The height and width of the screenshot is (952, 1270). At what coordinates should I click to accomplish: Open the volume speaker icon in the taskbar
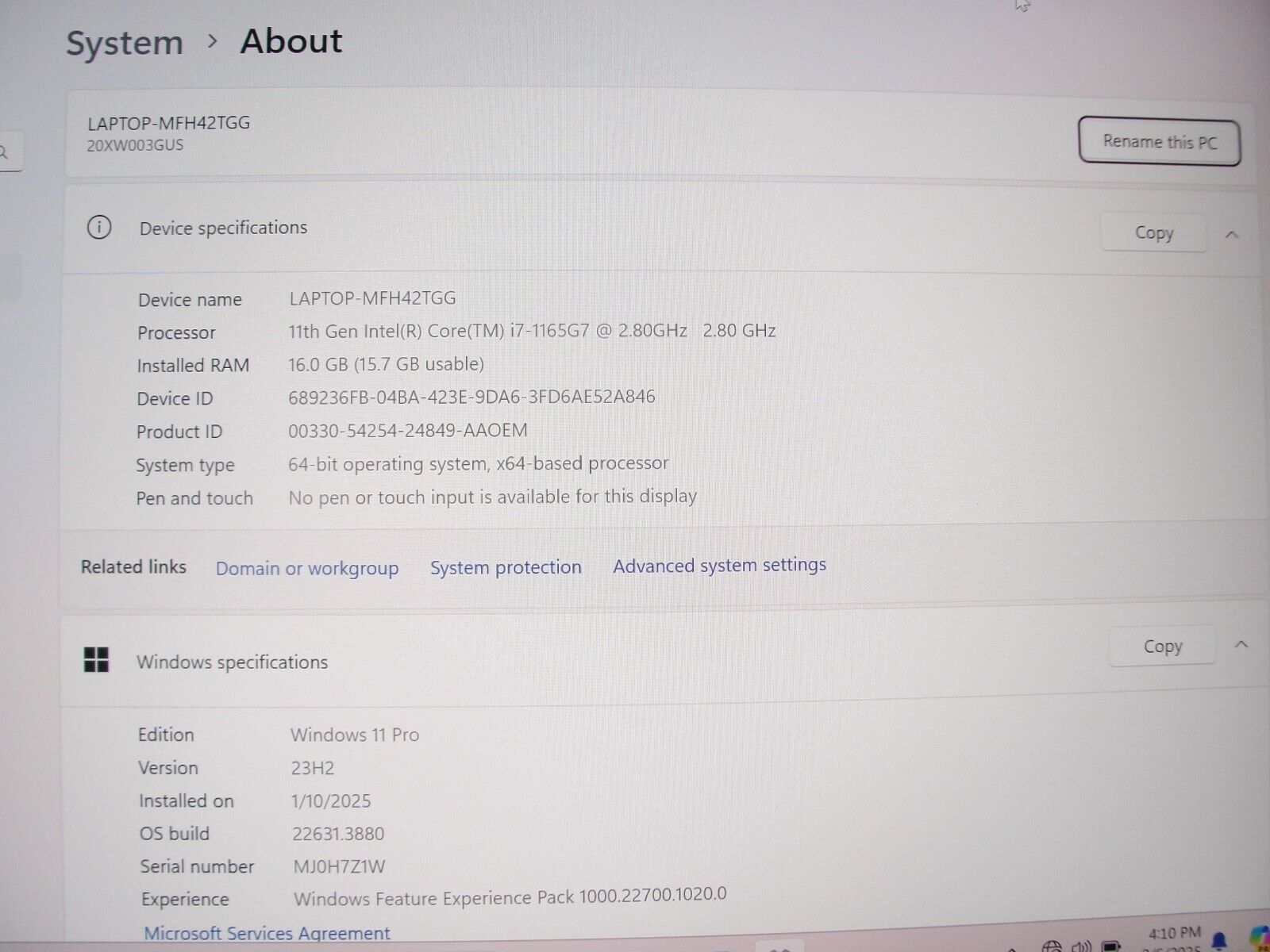[x=1080, y=946]
